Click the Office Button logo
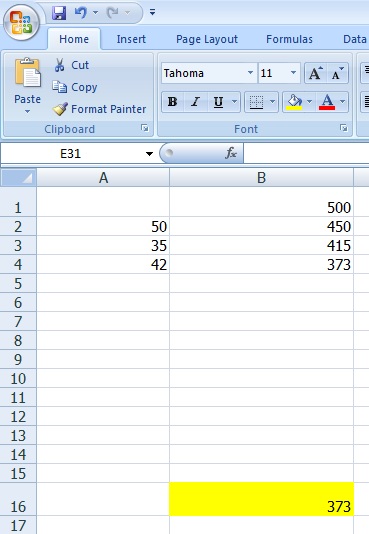The image size is (369, 534). (21, 22)
